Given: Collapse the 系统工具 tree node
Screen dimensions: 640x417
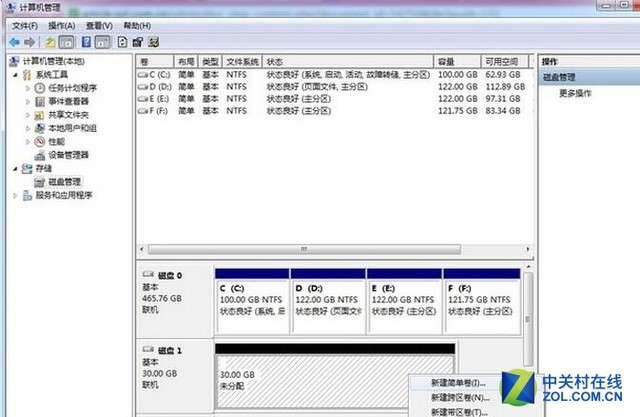Looking at the screenshot, I should [15, 75].
